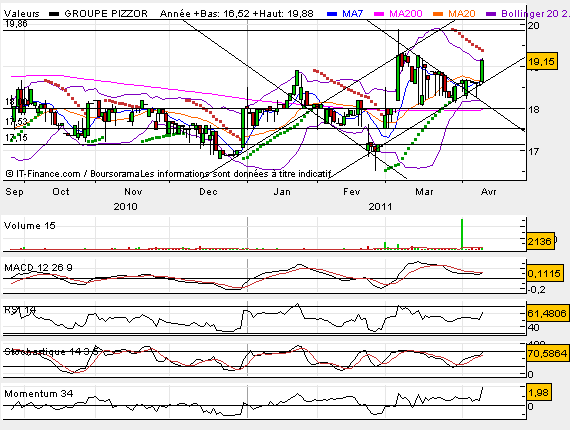
Task: Click the 17,53 support level label
Action: click(x=16, y=122)
